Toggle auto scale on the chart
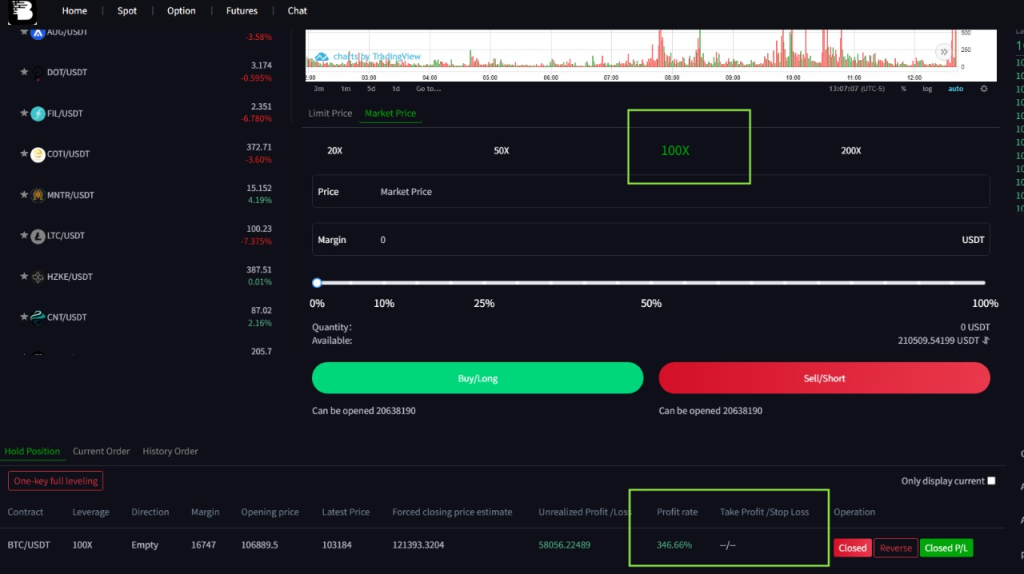This screenshot has width=1024, height=574. click(955, 89)
